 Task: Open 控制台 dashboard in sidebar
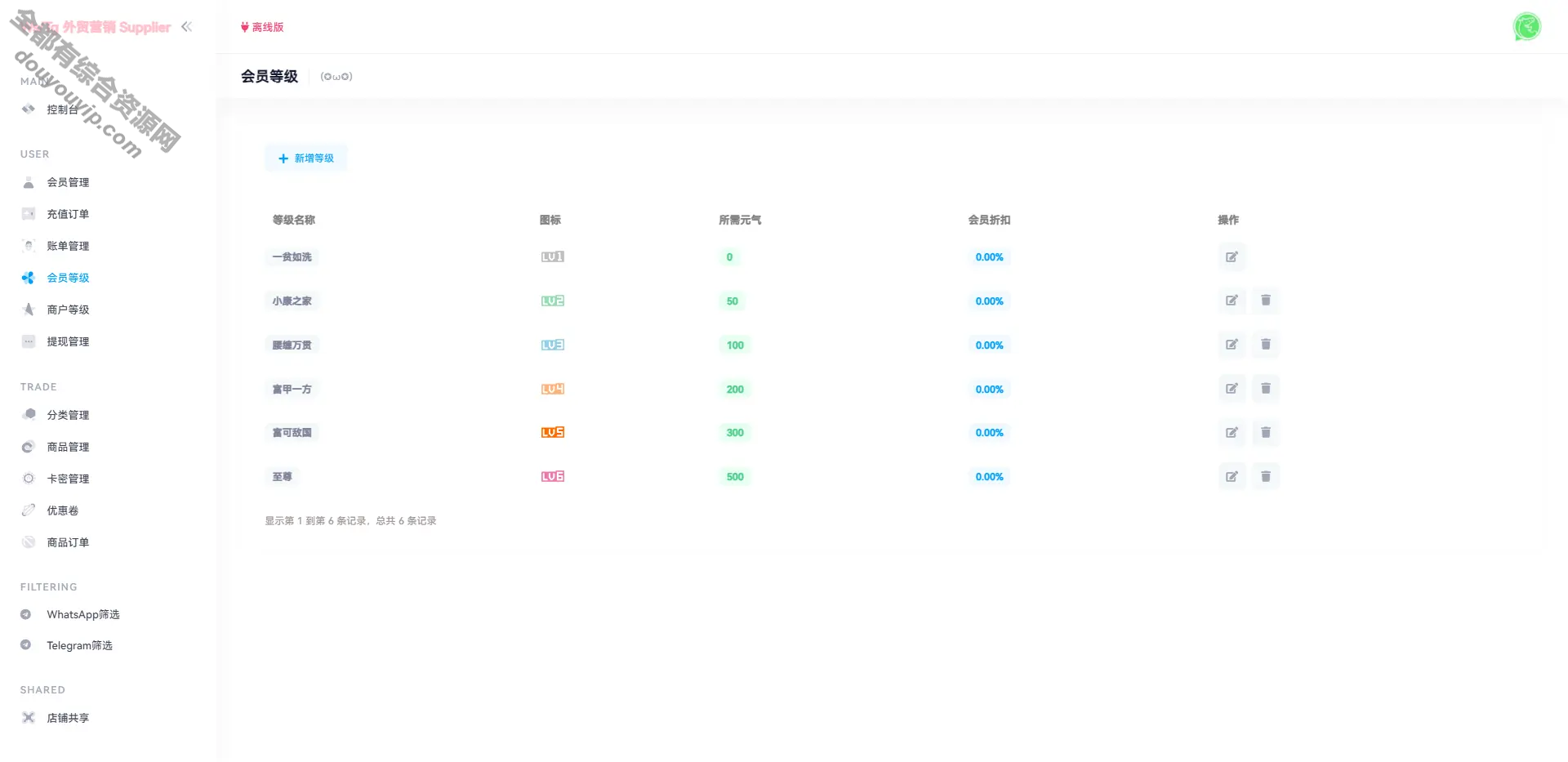(x=62, y=109)
